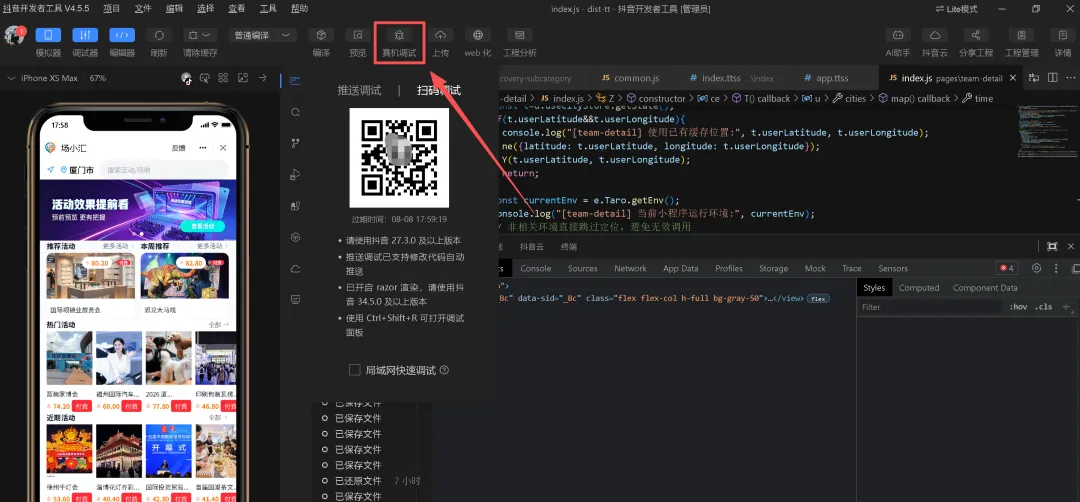
Task: Open the 工具 menu
Action: coord(268,8)
